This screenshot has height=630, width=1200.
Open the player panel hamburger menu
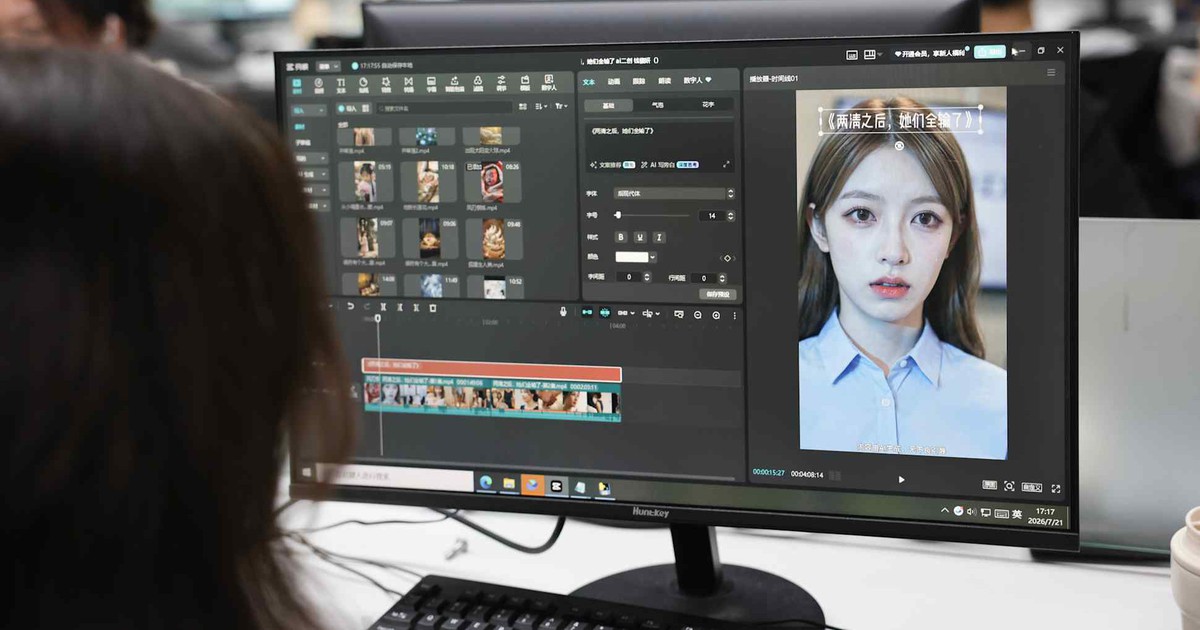point(1051,72)
